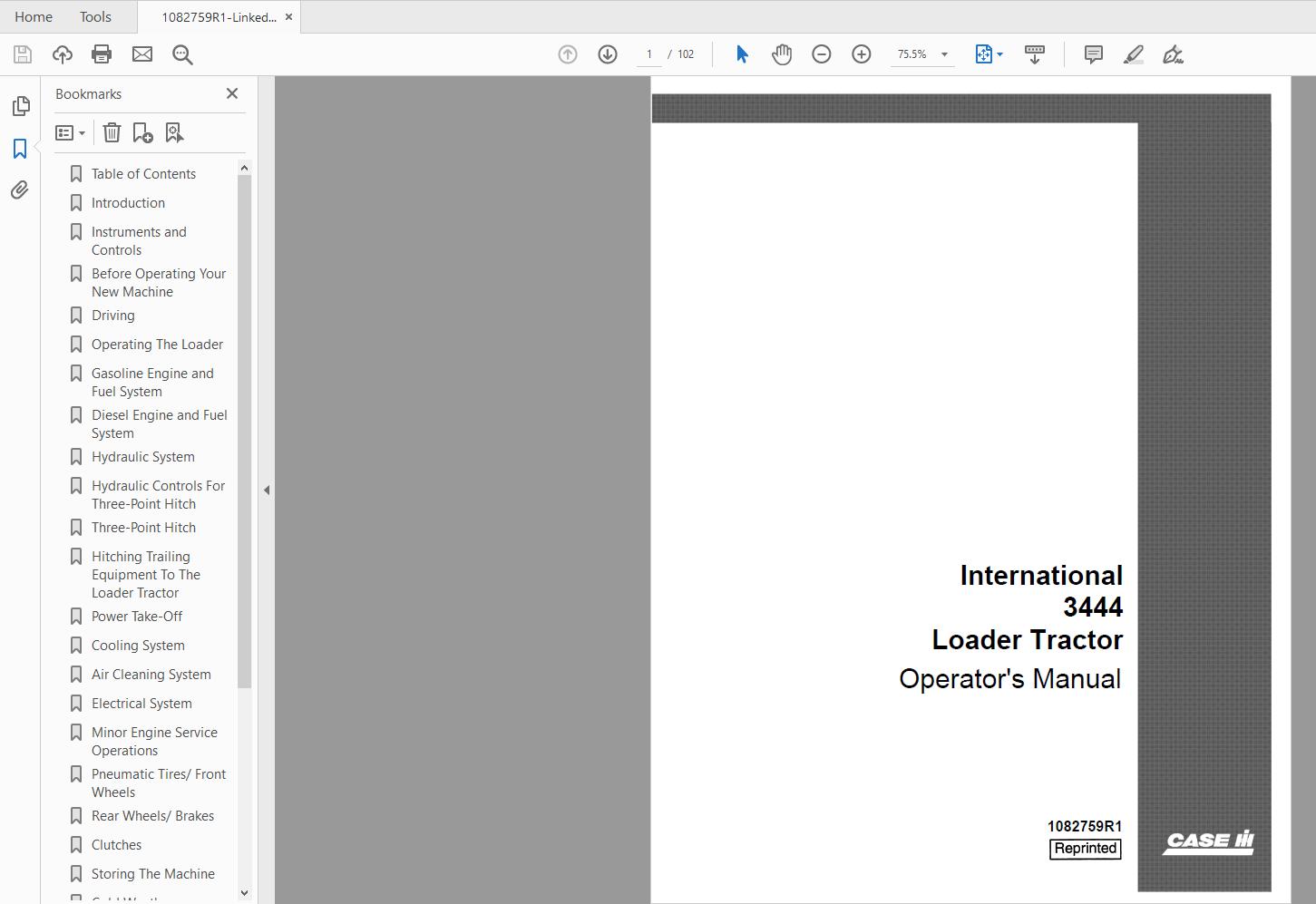Click the Save file icon
The image size is (1316, 904).
pos(23,54)
